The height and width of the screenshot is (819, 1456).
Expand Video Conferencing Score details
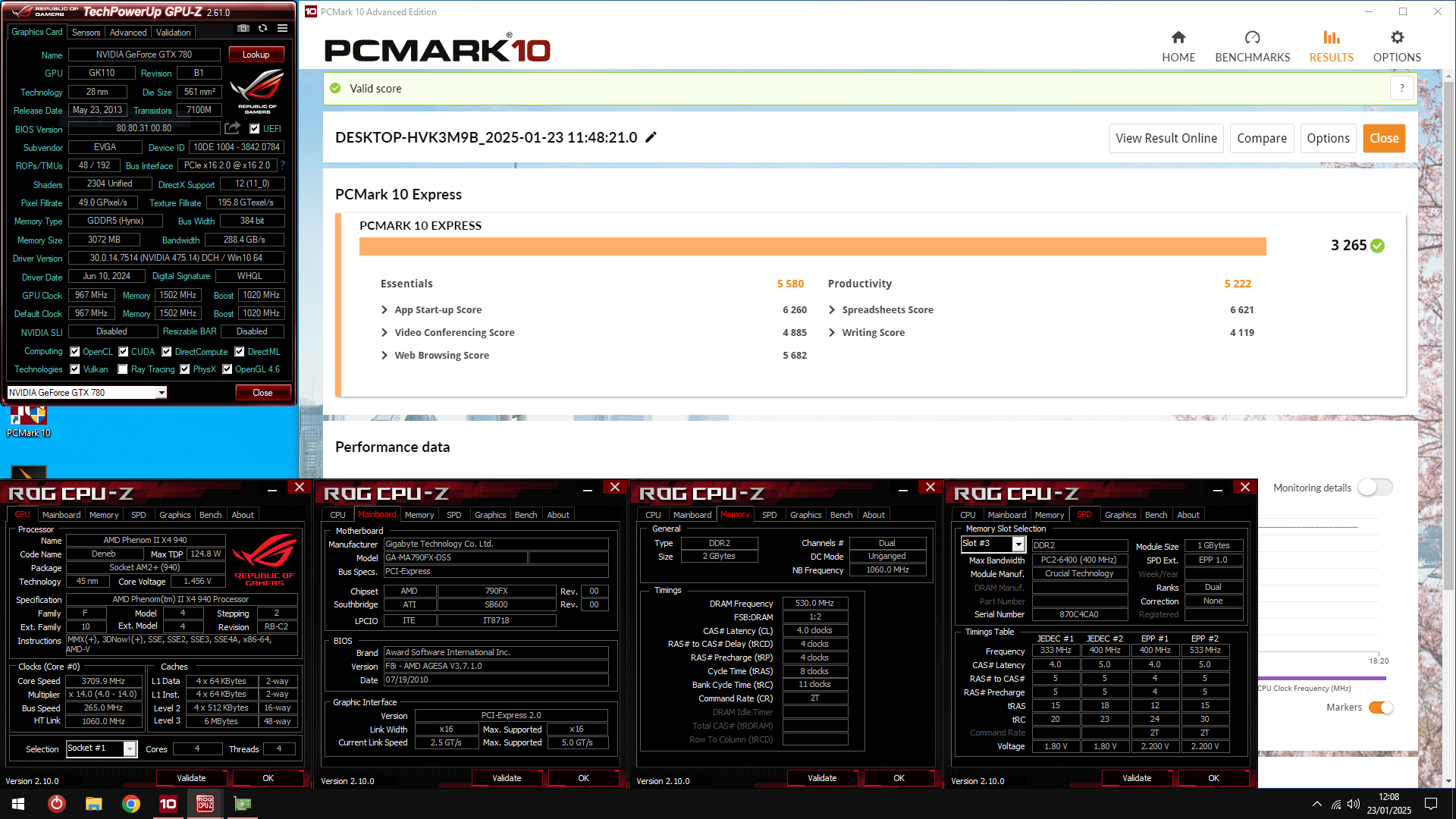pos(384,332)
